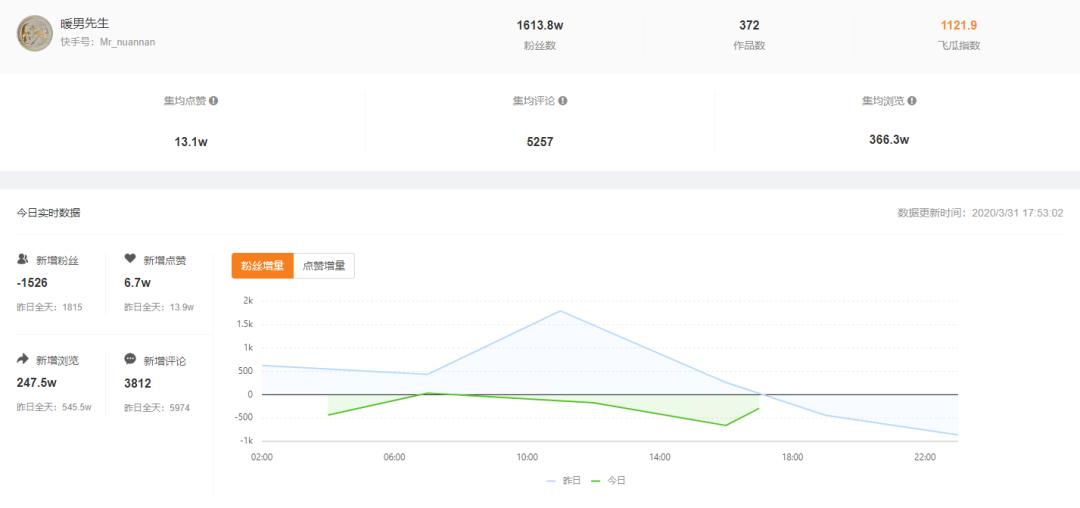Viewport: 1080px width, 508px height.
Task: Select the 372 作品数 count
Action: coord(749,25)
